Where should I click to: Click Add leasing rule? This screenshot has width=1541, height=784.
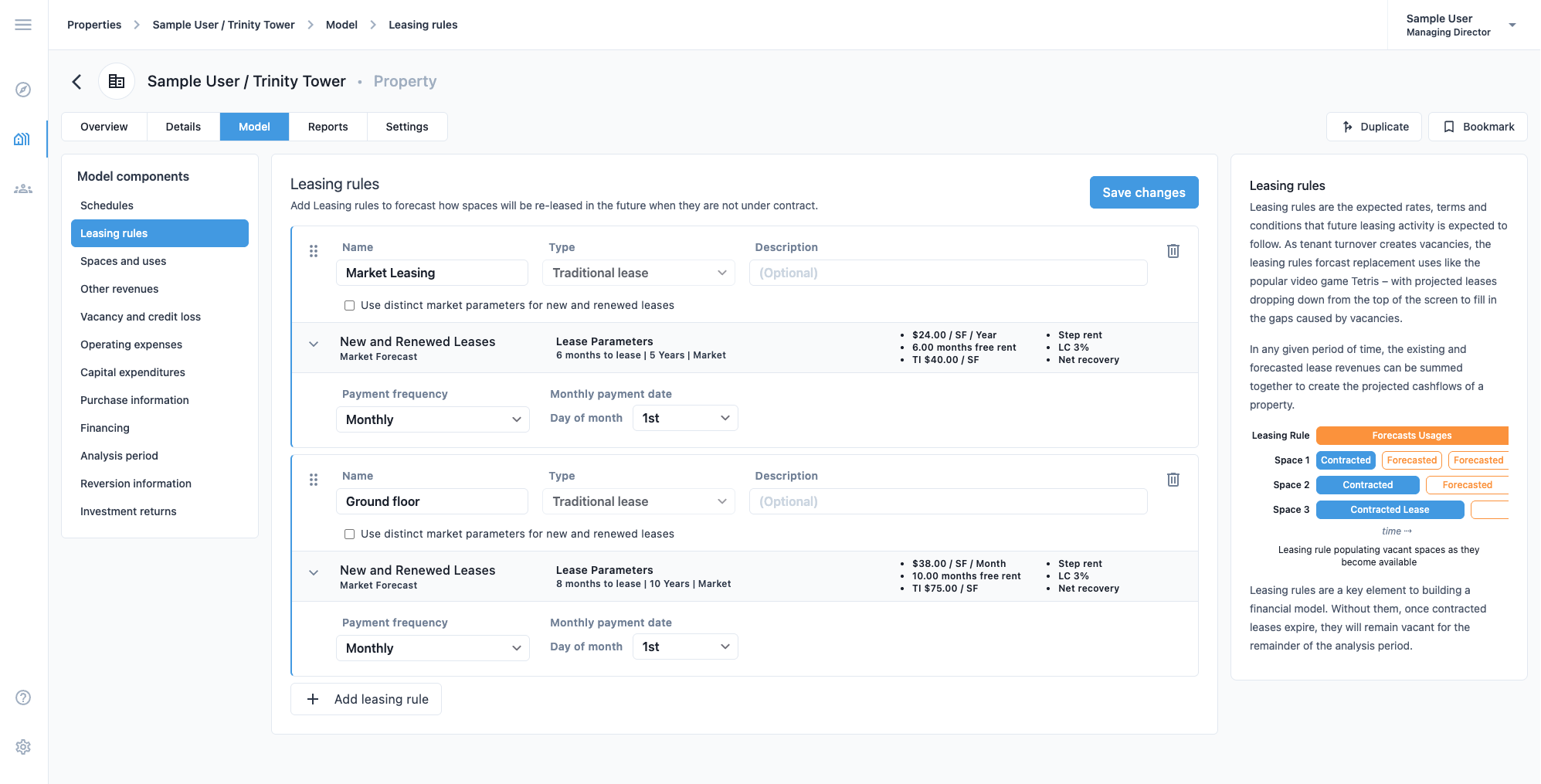(365, 698)
